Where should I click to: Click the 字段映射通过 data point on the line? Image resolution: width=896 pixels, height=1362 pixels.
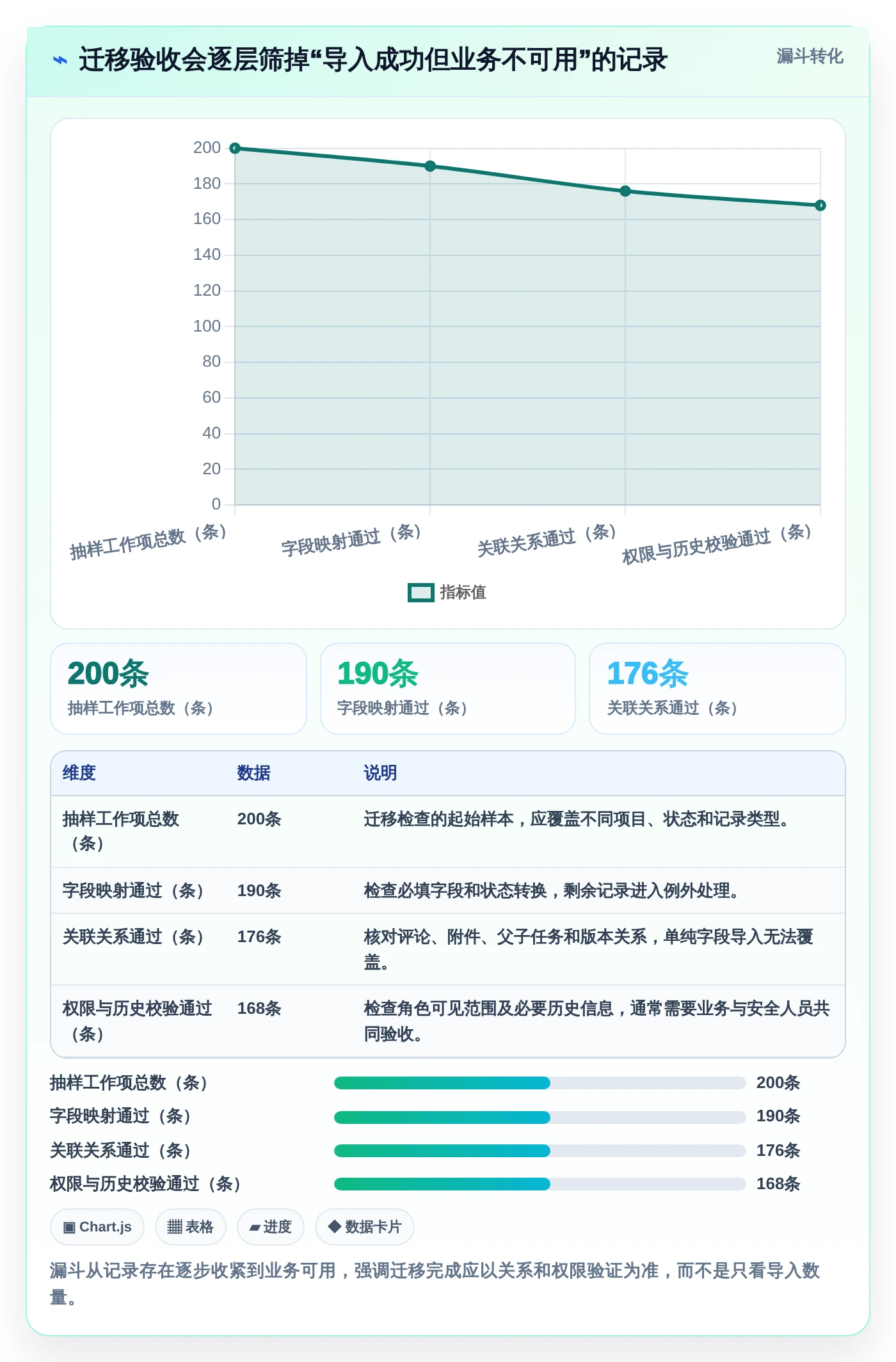[x=430, y=166]
